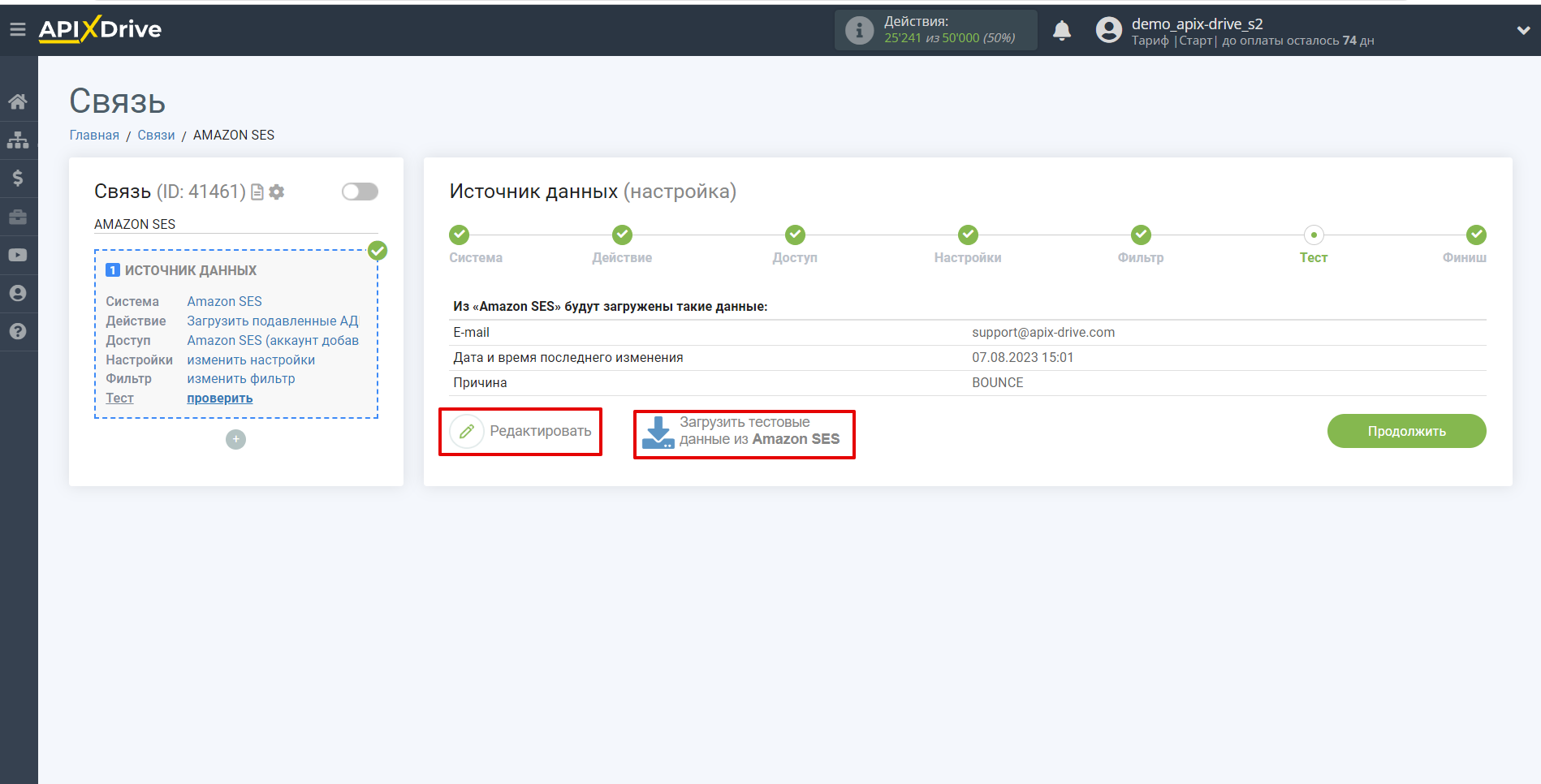
Task: Click the actions info icon
Action: pyautogui.click(x=859, y=30)
